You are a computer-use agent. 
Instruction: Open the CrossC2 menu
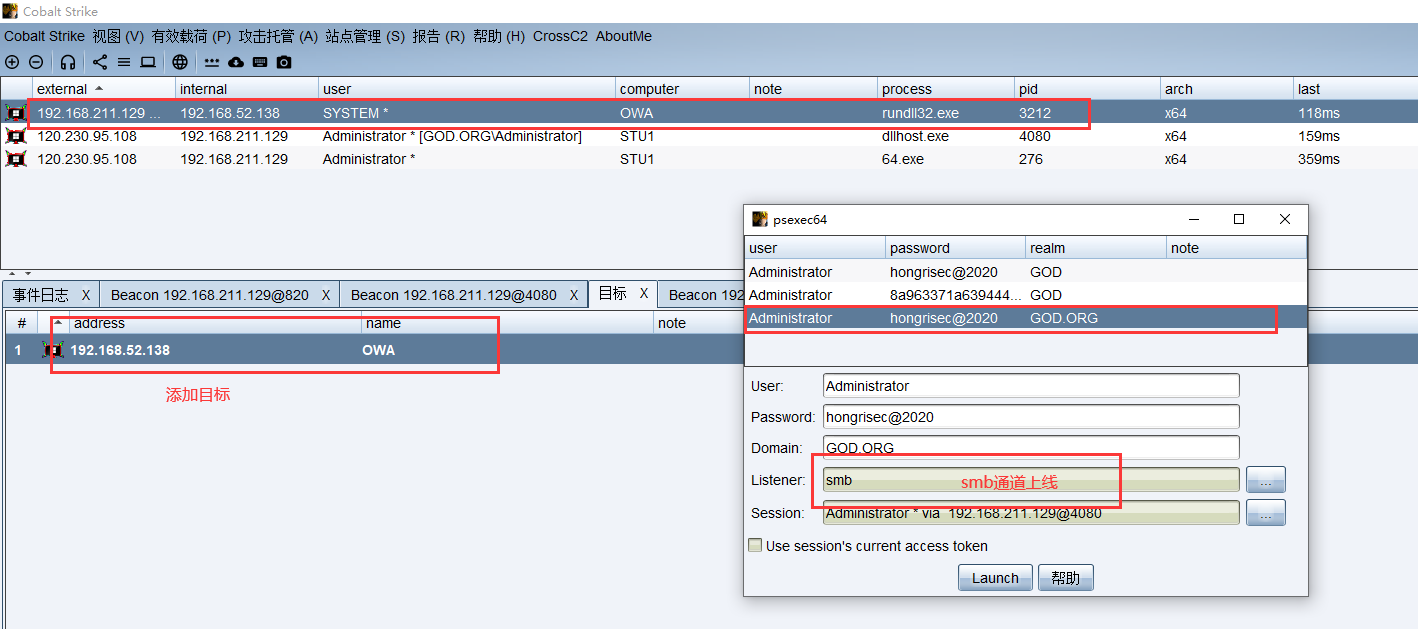560,36
